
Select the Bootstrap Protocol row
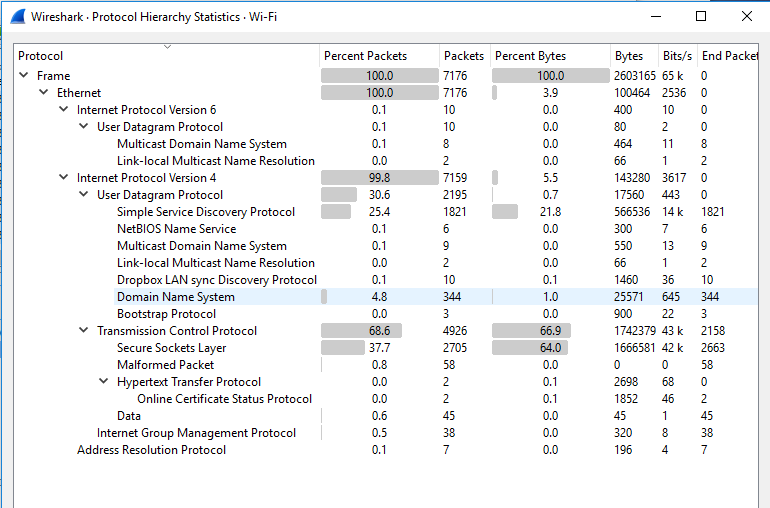coord(386,314)
